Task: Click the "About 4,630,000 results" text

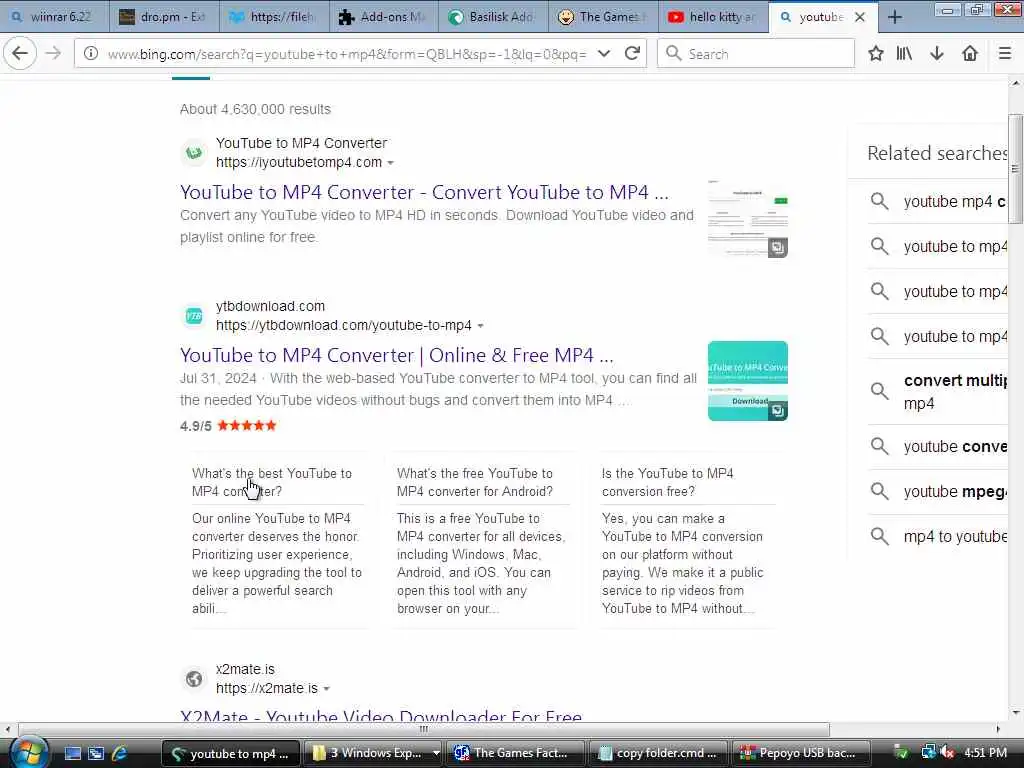Action: pyautogui.click(x=255, y=109)
